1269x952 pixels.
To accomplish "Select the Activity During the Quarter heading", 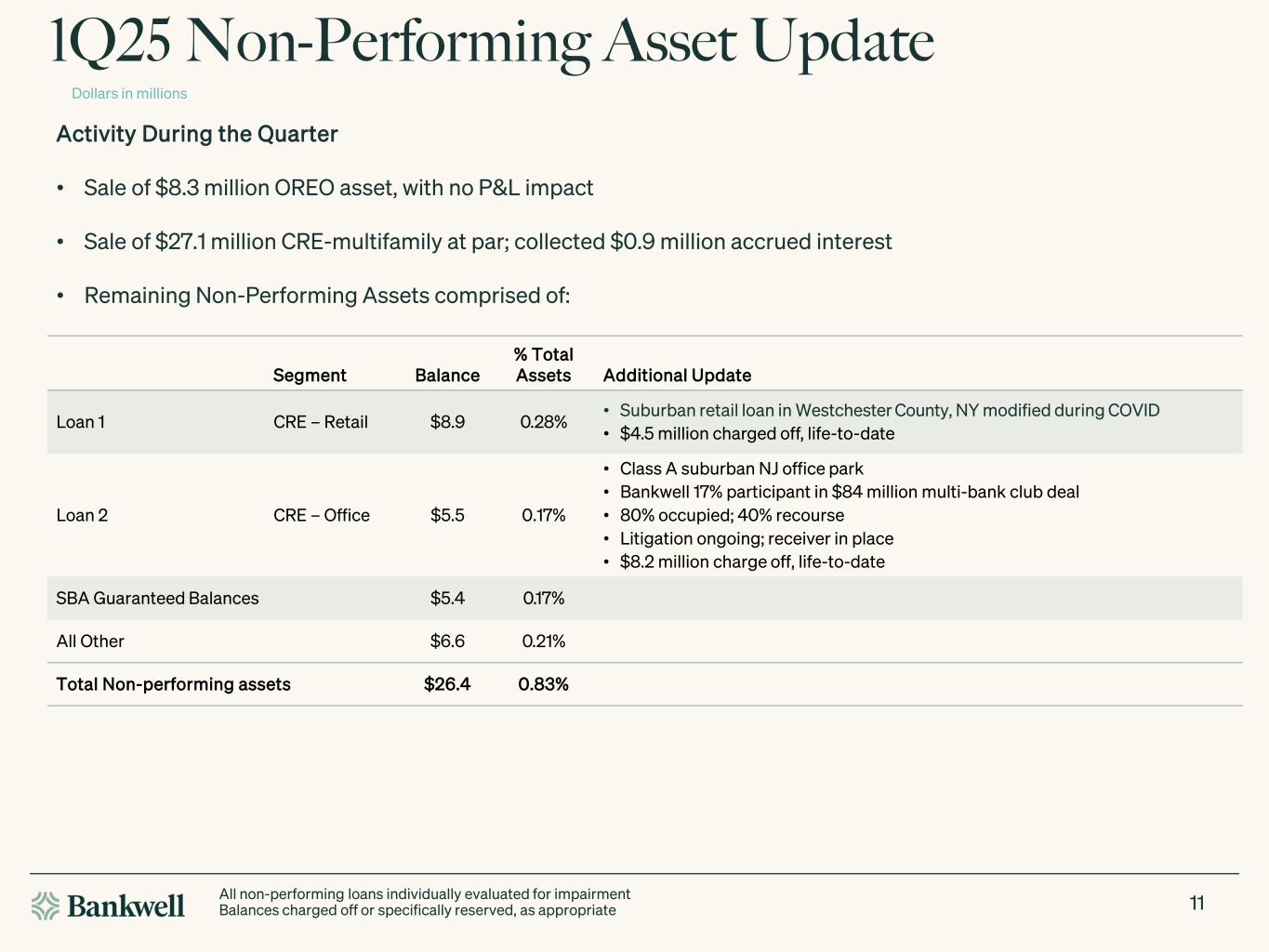I will pos(197,134).
